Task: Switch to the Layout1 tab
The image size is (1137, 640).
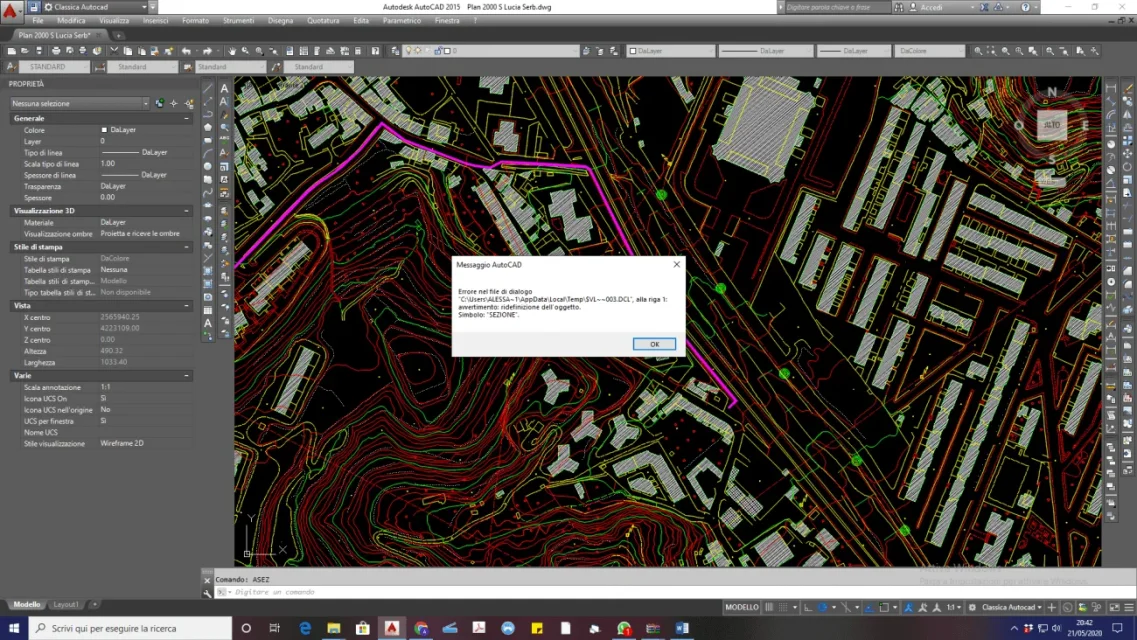Action: (66, 604)
